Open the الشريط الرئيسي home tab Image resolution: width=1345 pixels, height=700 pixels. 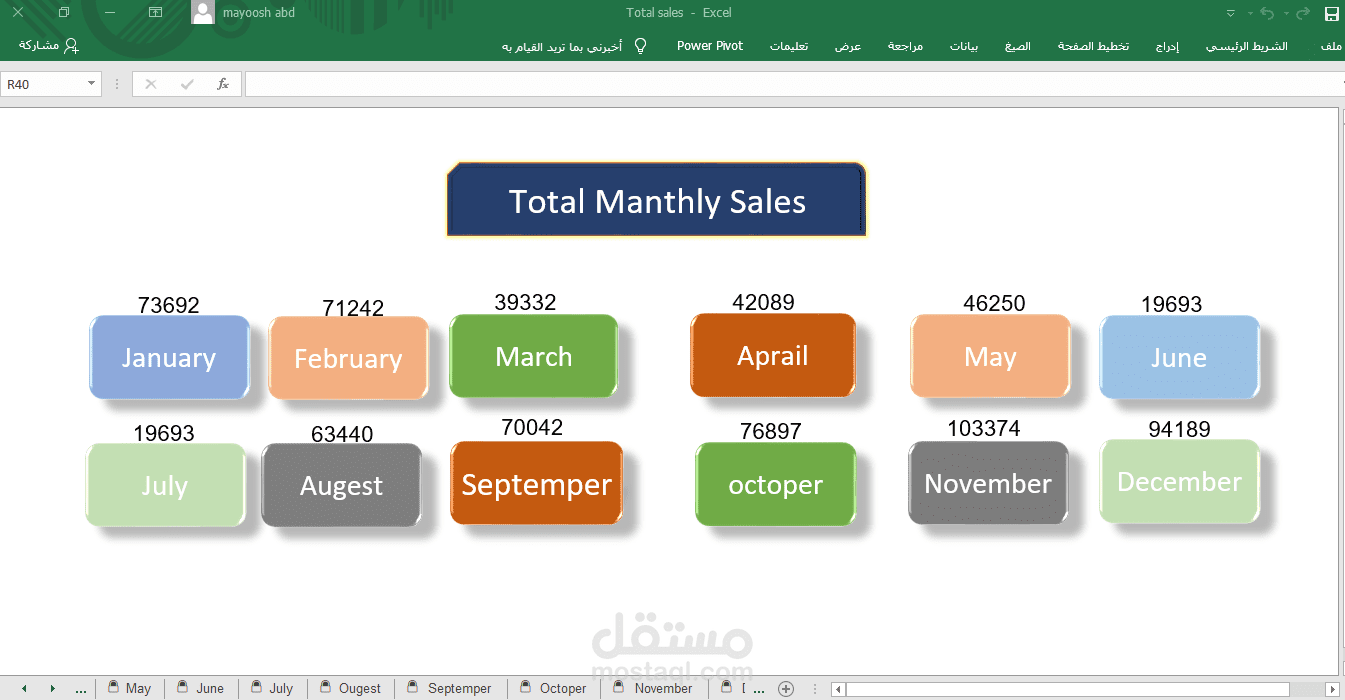[1247, 46]
